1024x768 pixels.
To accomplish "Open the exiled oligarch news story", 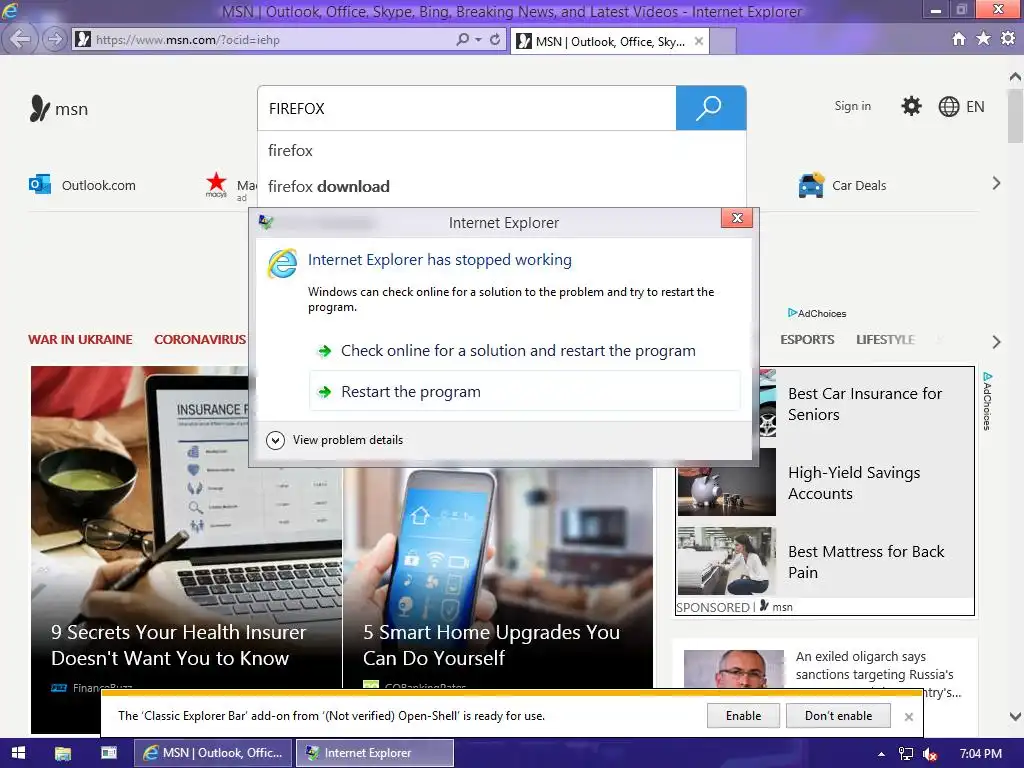I will pos(878,674).
